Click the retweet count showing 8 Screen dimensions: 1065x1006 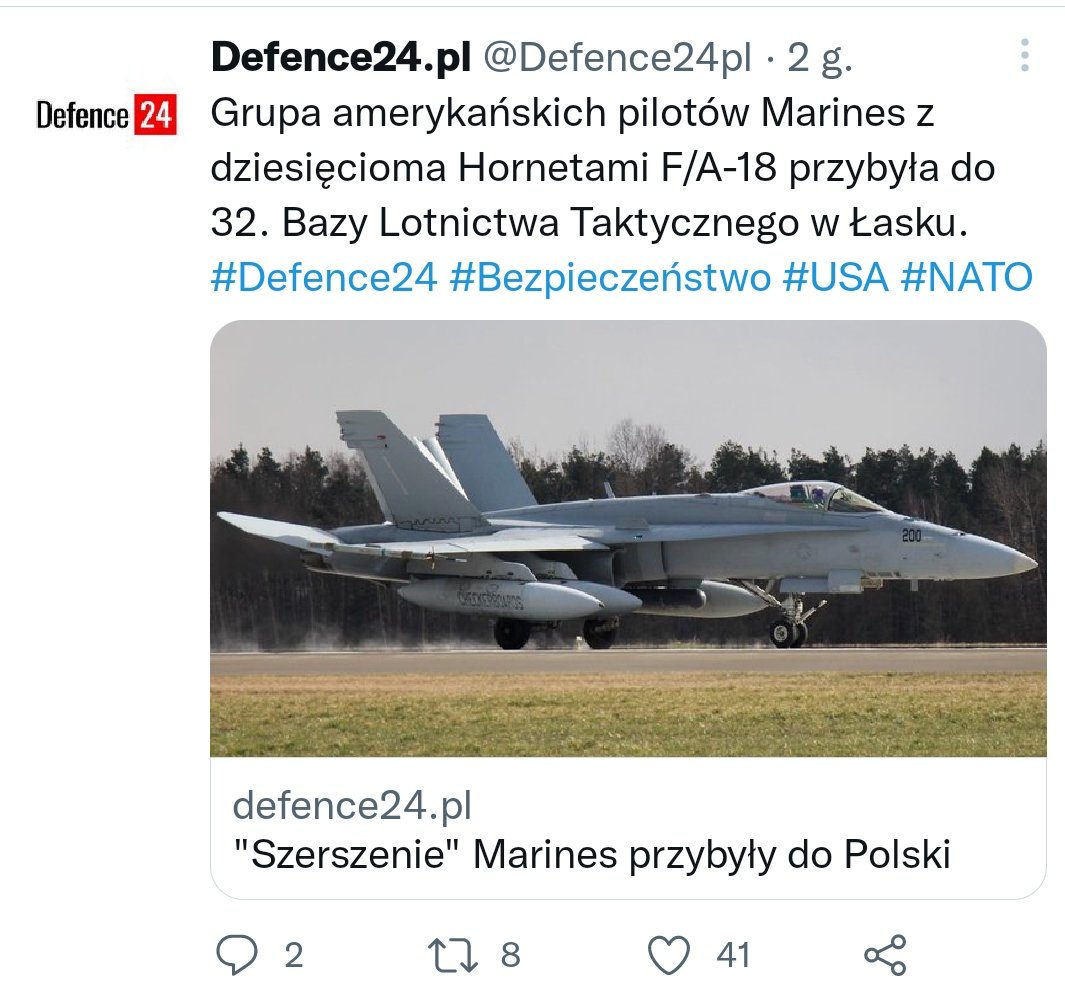click(x=510, y=955)
